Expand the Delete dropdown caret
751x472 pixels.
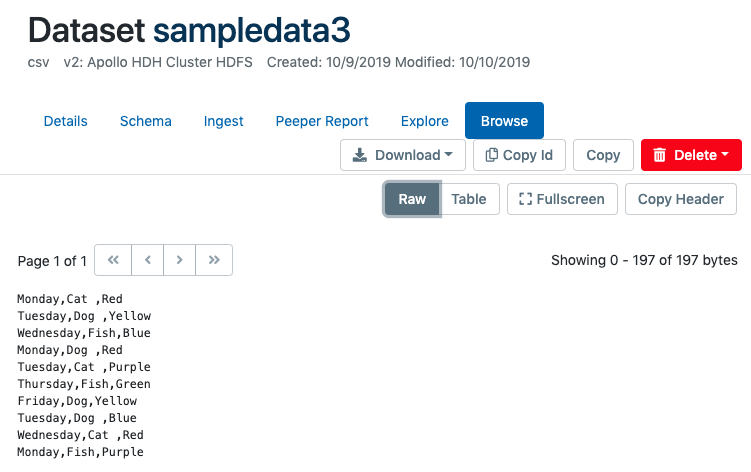pos(724,155)
